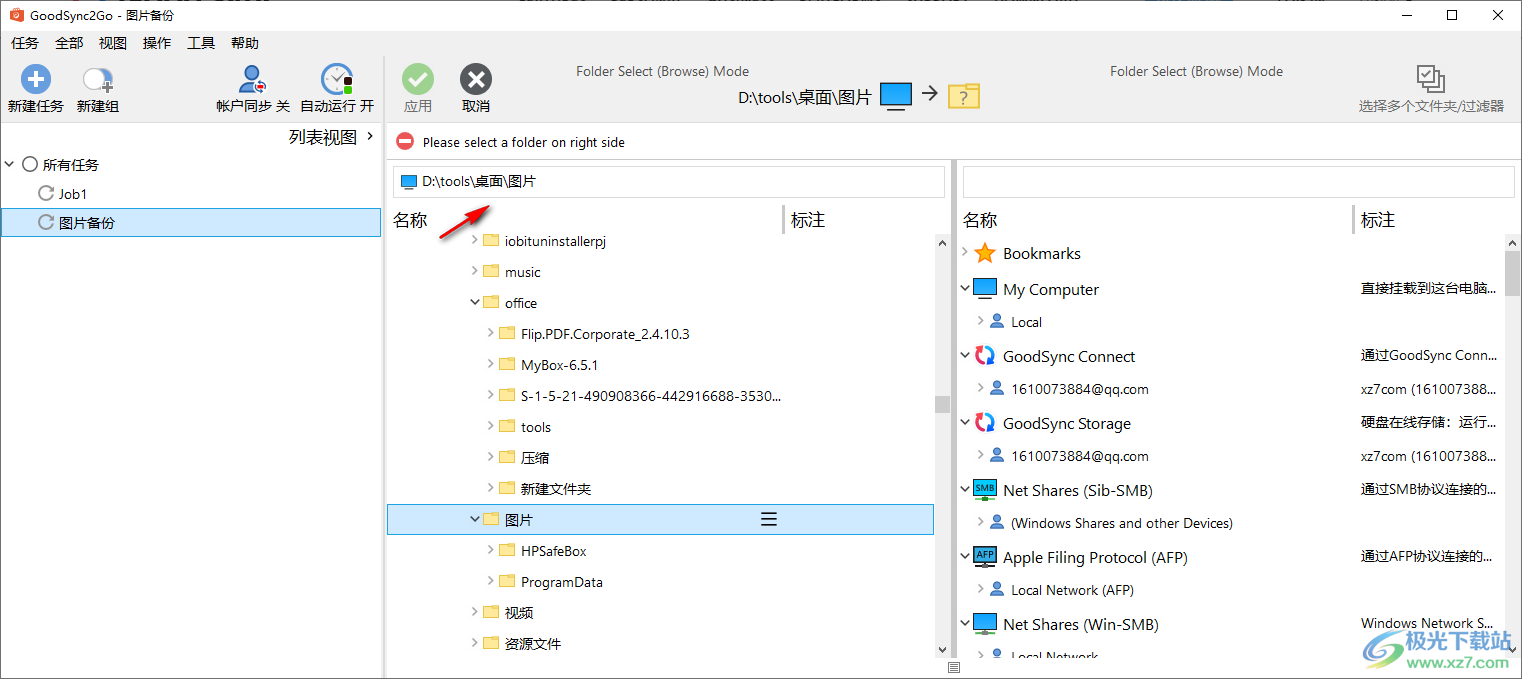
Task: Click the Local user icon under My Computer
Action: 996,322
